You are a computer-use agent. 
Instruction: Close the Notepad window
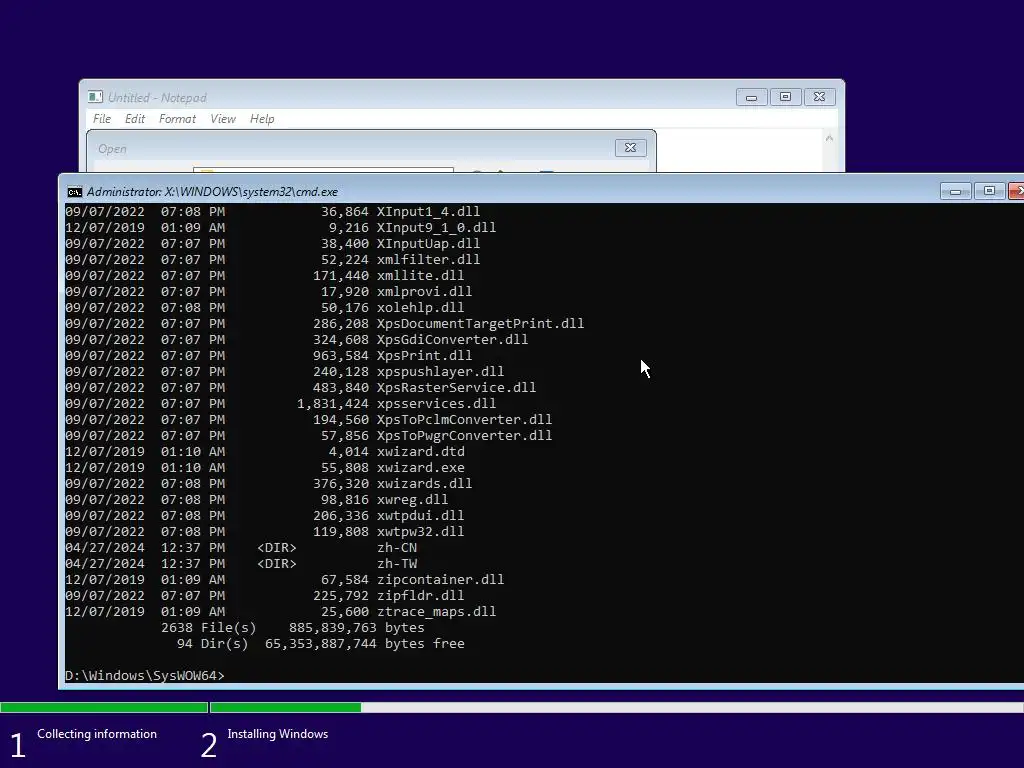(819, 97)
